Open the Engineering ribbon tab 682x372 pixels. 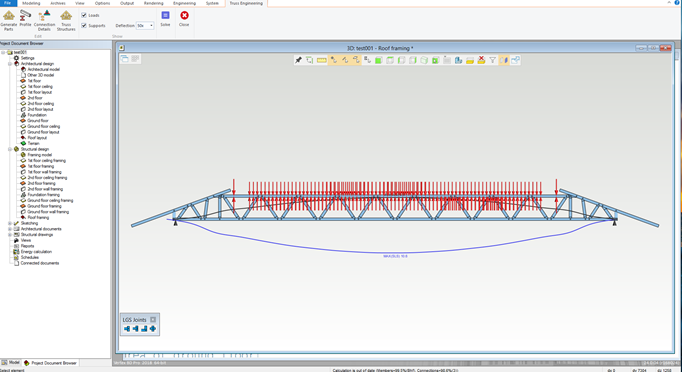point(184,3)
